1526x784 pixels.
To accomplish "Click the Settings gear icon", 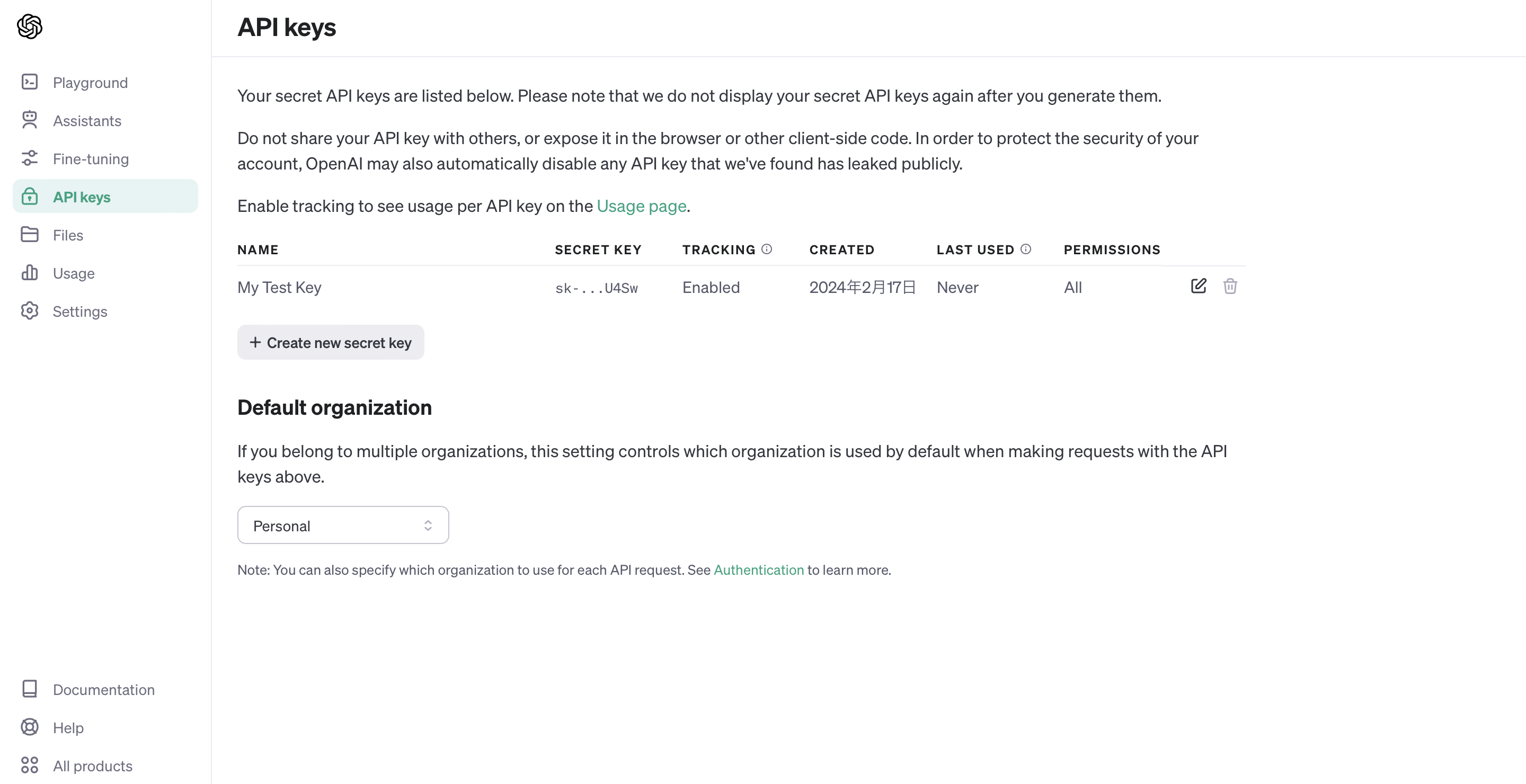I will 30,311.
